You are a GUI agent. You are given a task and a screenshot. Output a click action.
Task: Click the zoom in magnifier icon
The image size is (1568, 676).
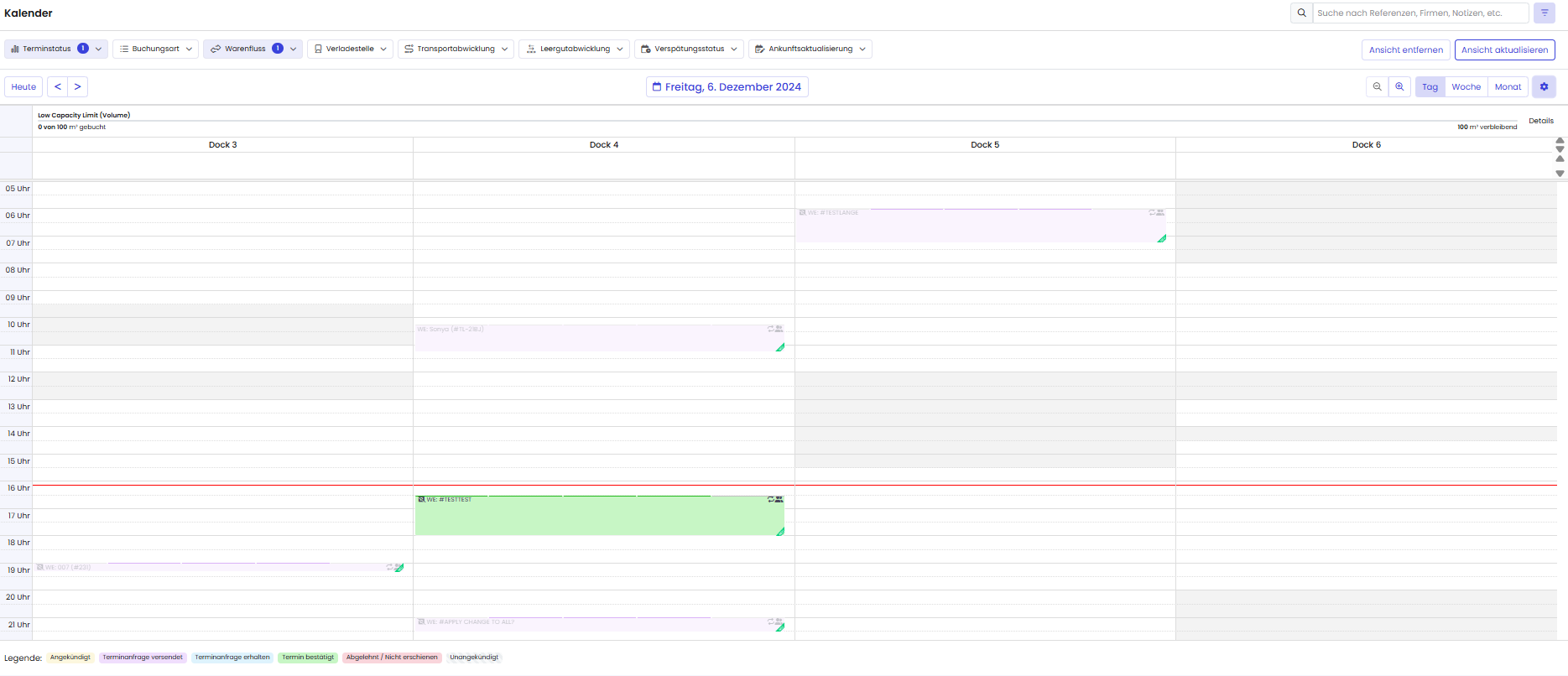point(1399,87)
